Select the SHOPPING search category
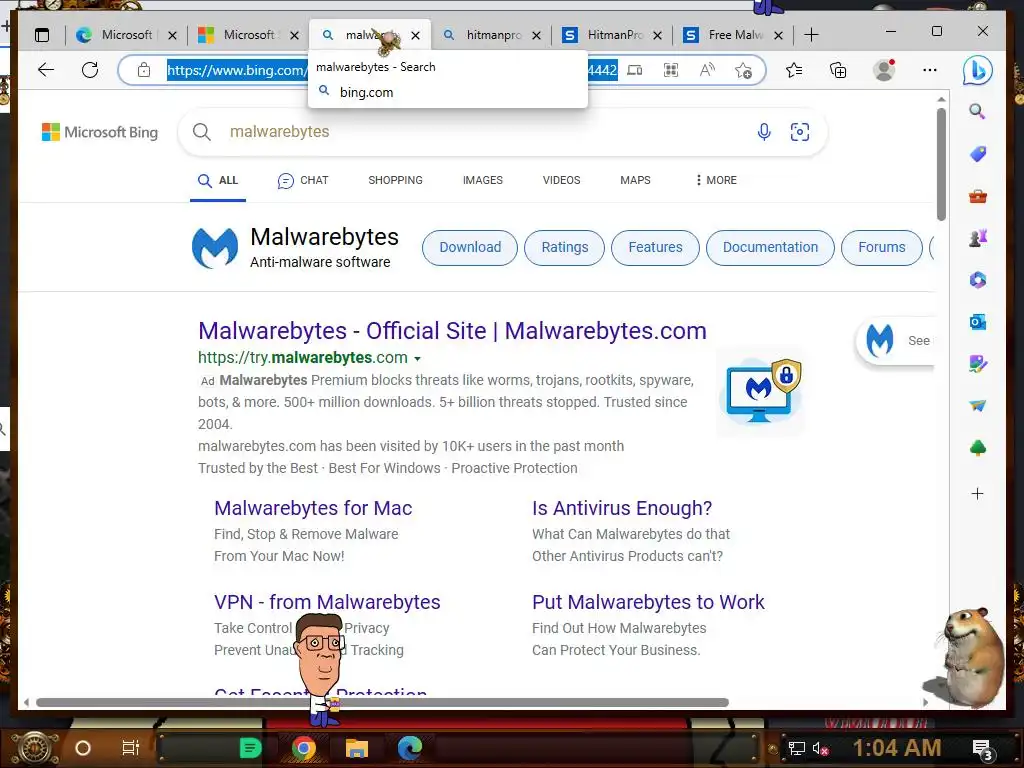The width and height of the screenshot is (1024, 768). pos(395,180)
